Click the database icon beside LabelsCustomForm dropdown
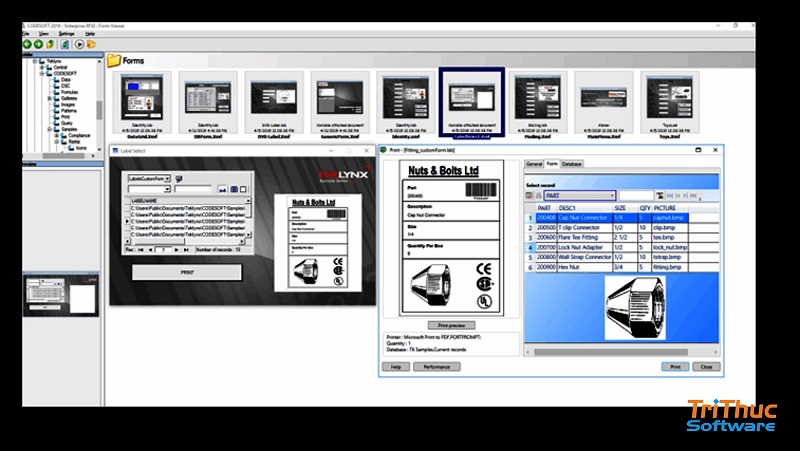Viewport: 800px width, 451px height. 178,177
